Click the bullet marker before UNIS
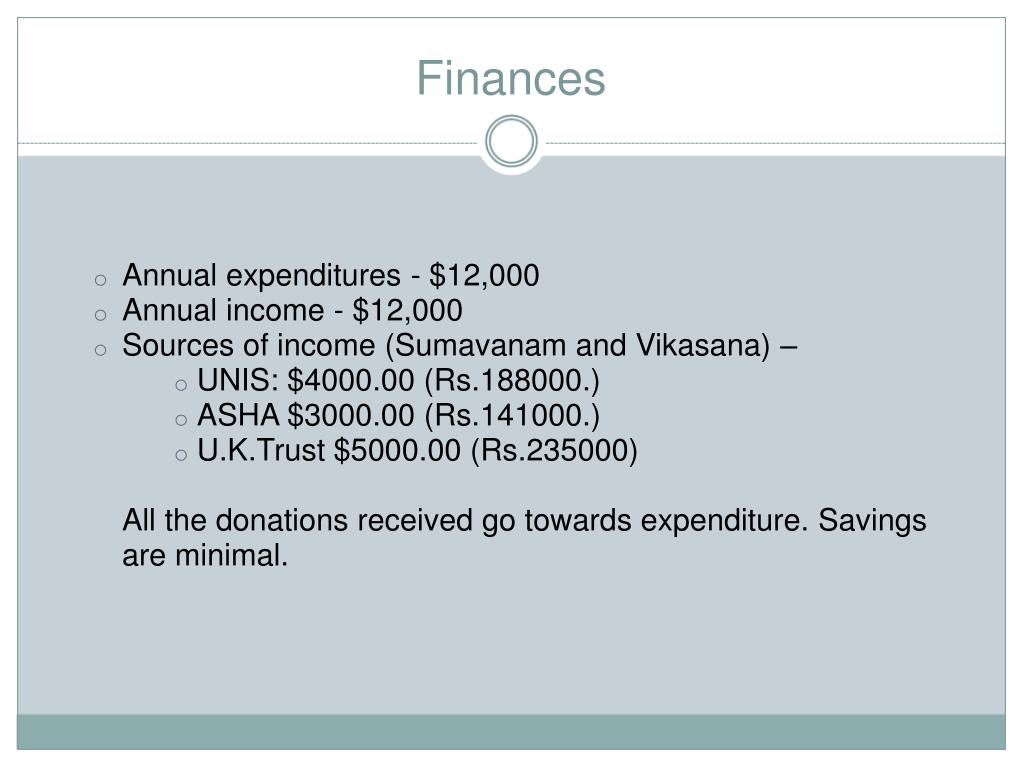 (181, 385)
